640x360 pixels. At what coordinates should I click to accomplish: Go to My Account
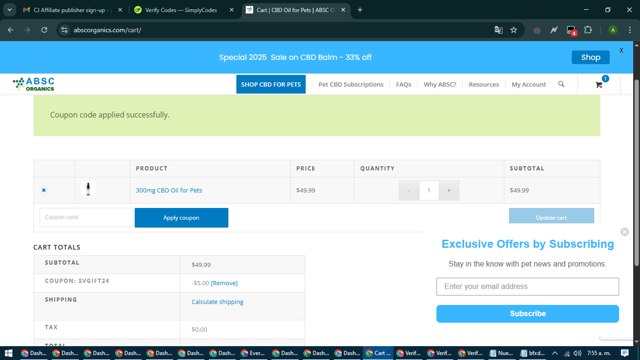pos(529,84)
